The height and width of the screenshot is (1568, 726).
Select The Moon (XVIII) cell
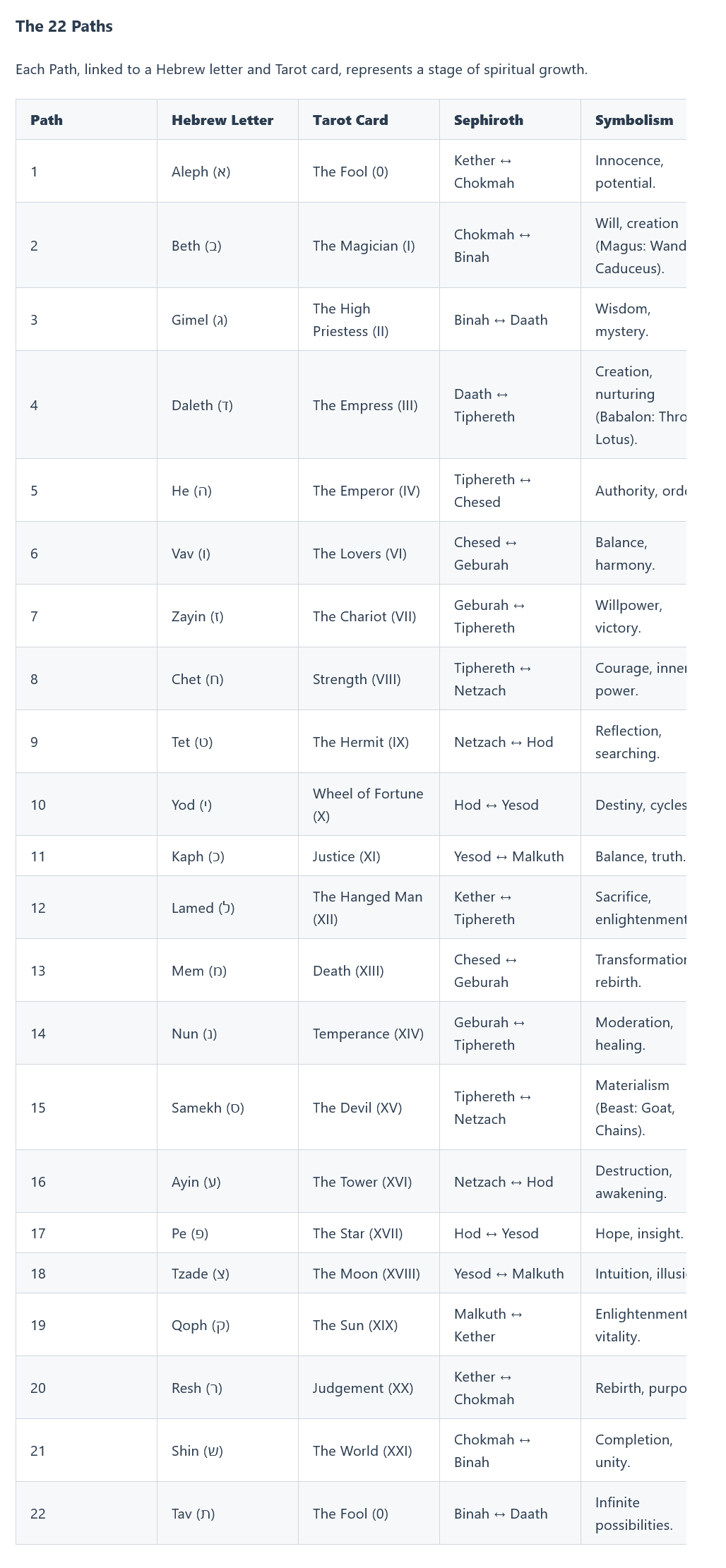pyautogui.click(x=366, y=1274)
